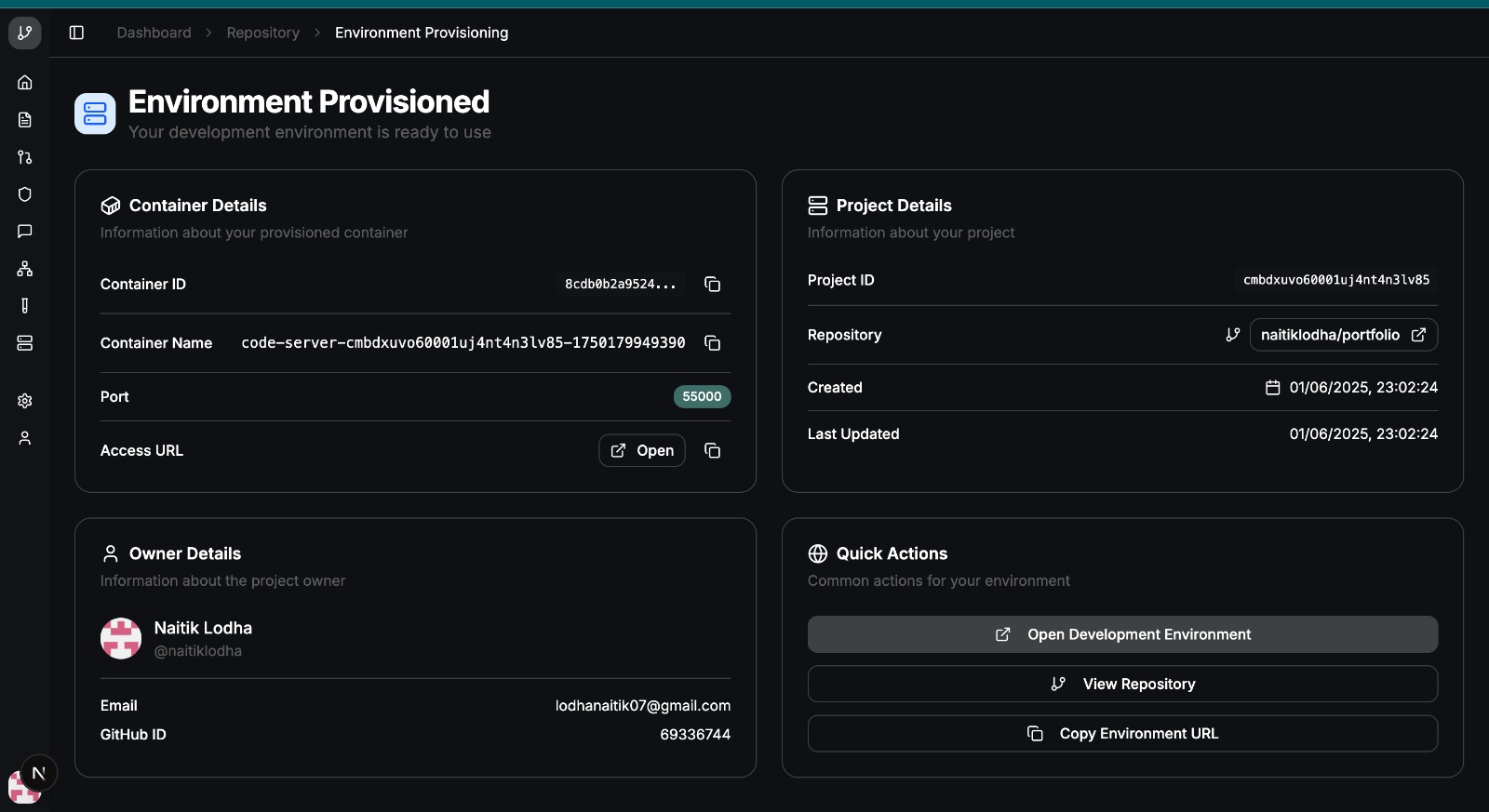1489x812 pixels.
Task: Open the chat message icon in sidebar
Action: pos(25,232)
